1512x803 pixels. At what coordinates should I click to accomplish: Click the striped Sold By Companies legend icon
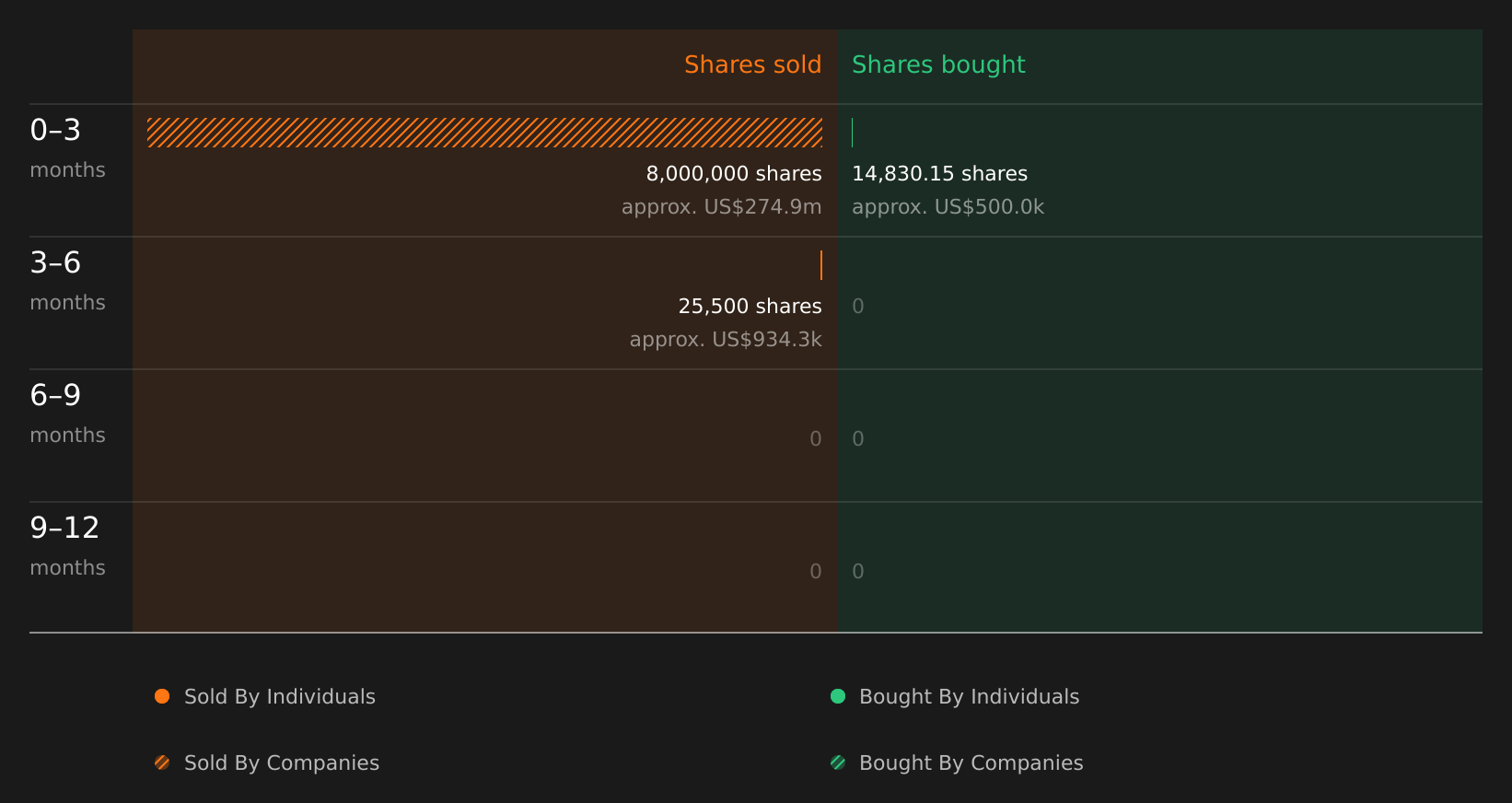162,762
